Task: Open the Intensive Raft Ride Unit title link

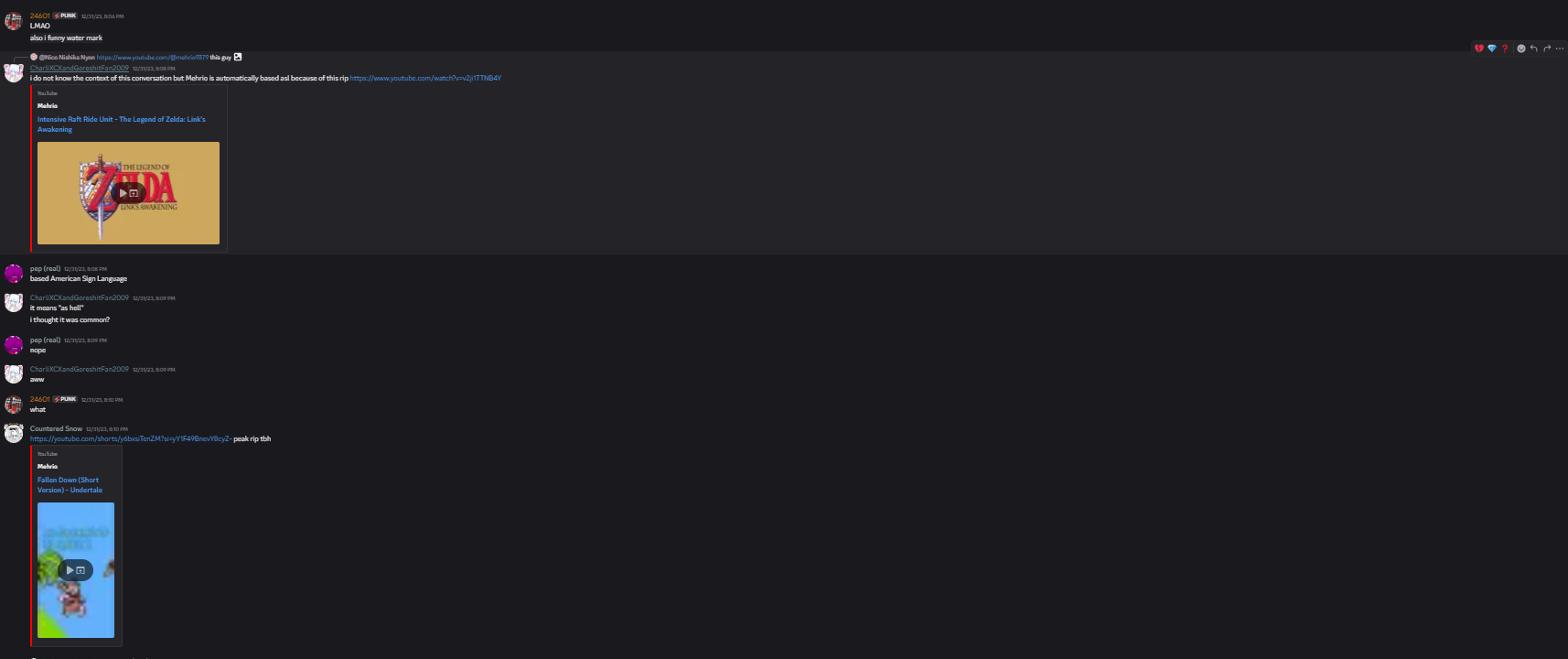Action: 121,124
